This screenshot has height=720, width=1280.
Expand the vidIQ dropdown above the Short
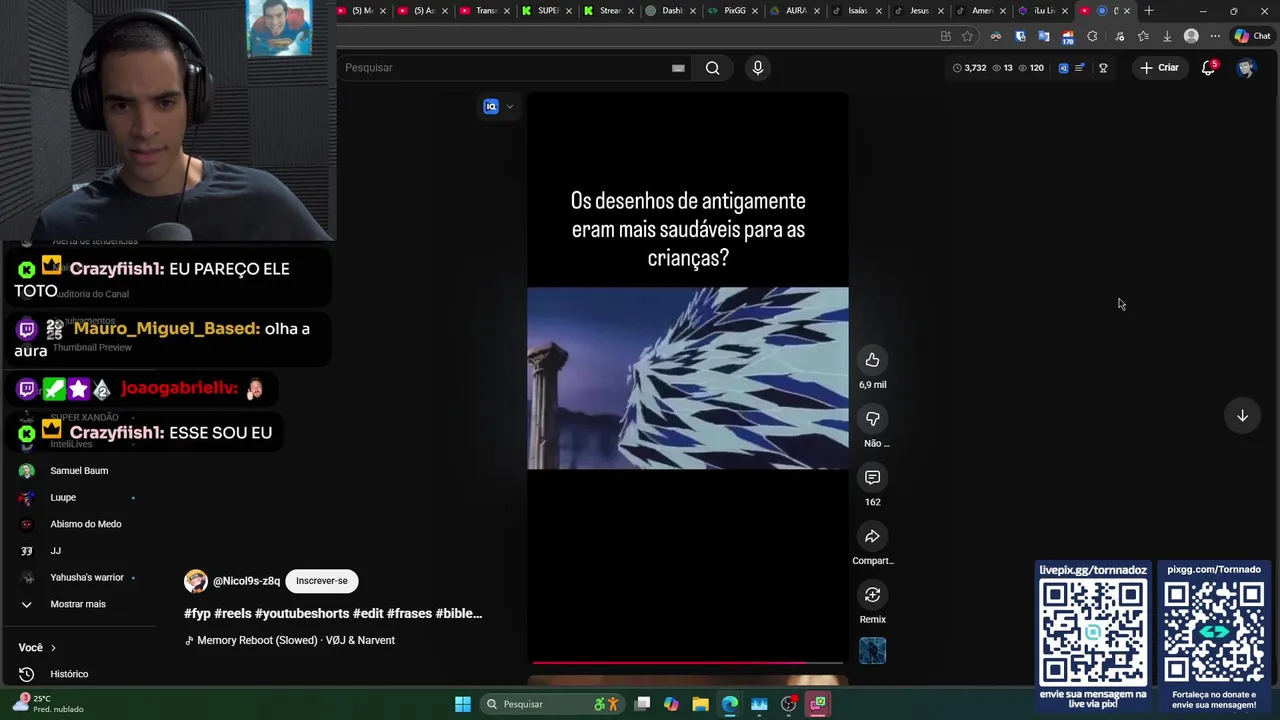pyautogui.click(x=510, y=107)
